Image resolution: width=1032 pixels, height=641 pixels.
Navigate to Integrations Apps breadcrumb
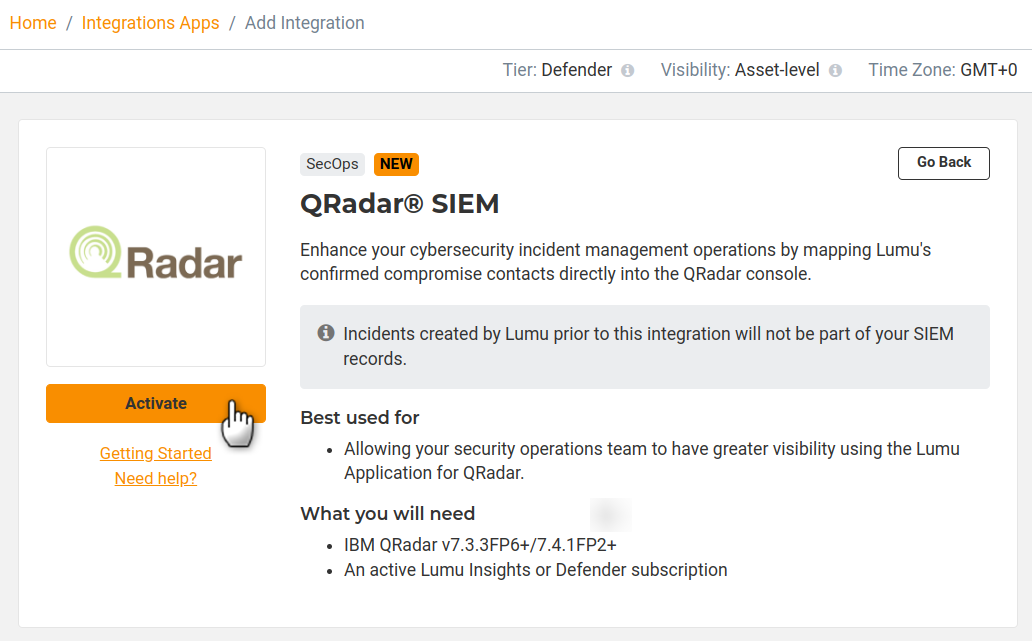point(150,23)
